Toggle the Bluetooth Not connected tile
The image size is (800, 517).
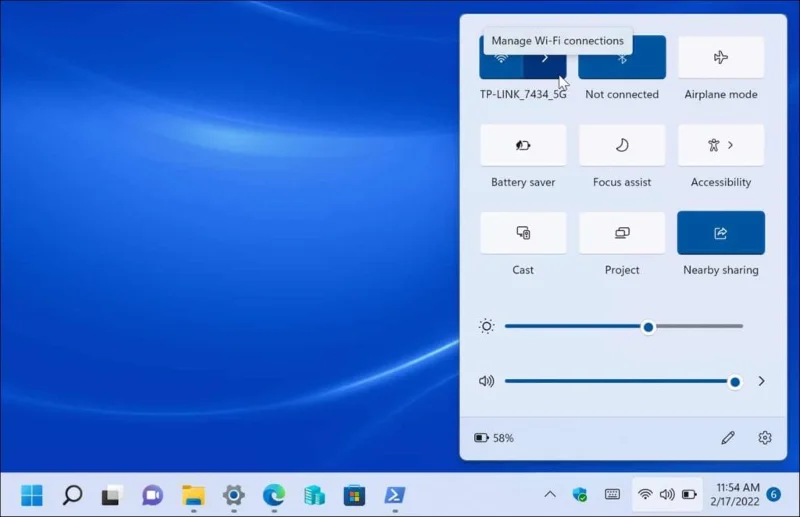click(x=622, y=57)
